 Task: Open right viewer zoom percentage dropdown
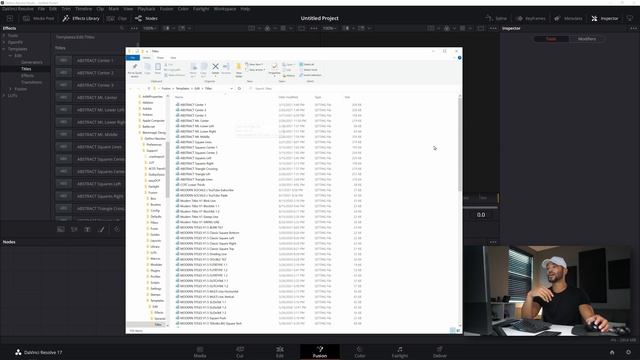330,28
